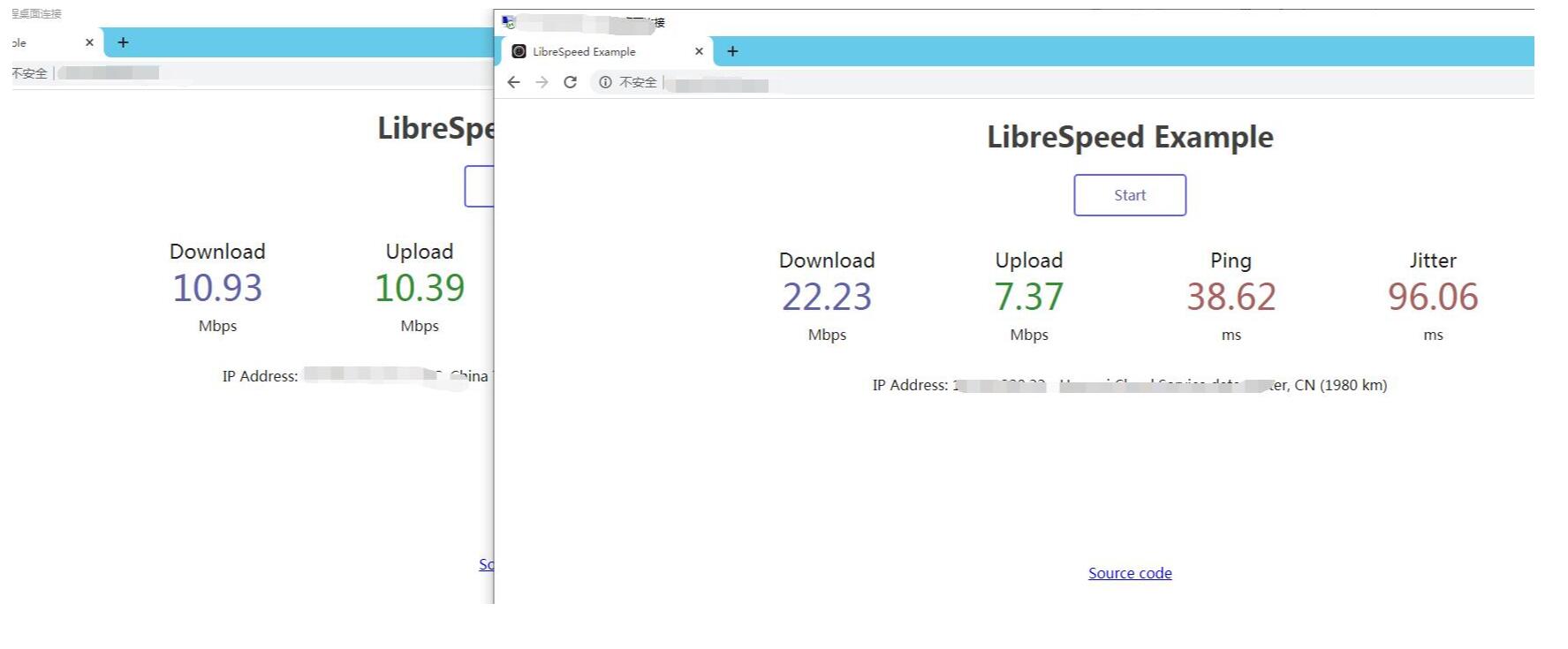This screenshot has height=649, width=1568.
Task: Click the LibreSpeed favicon on the tab
Action: coord(519,51)
